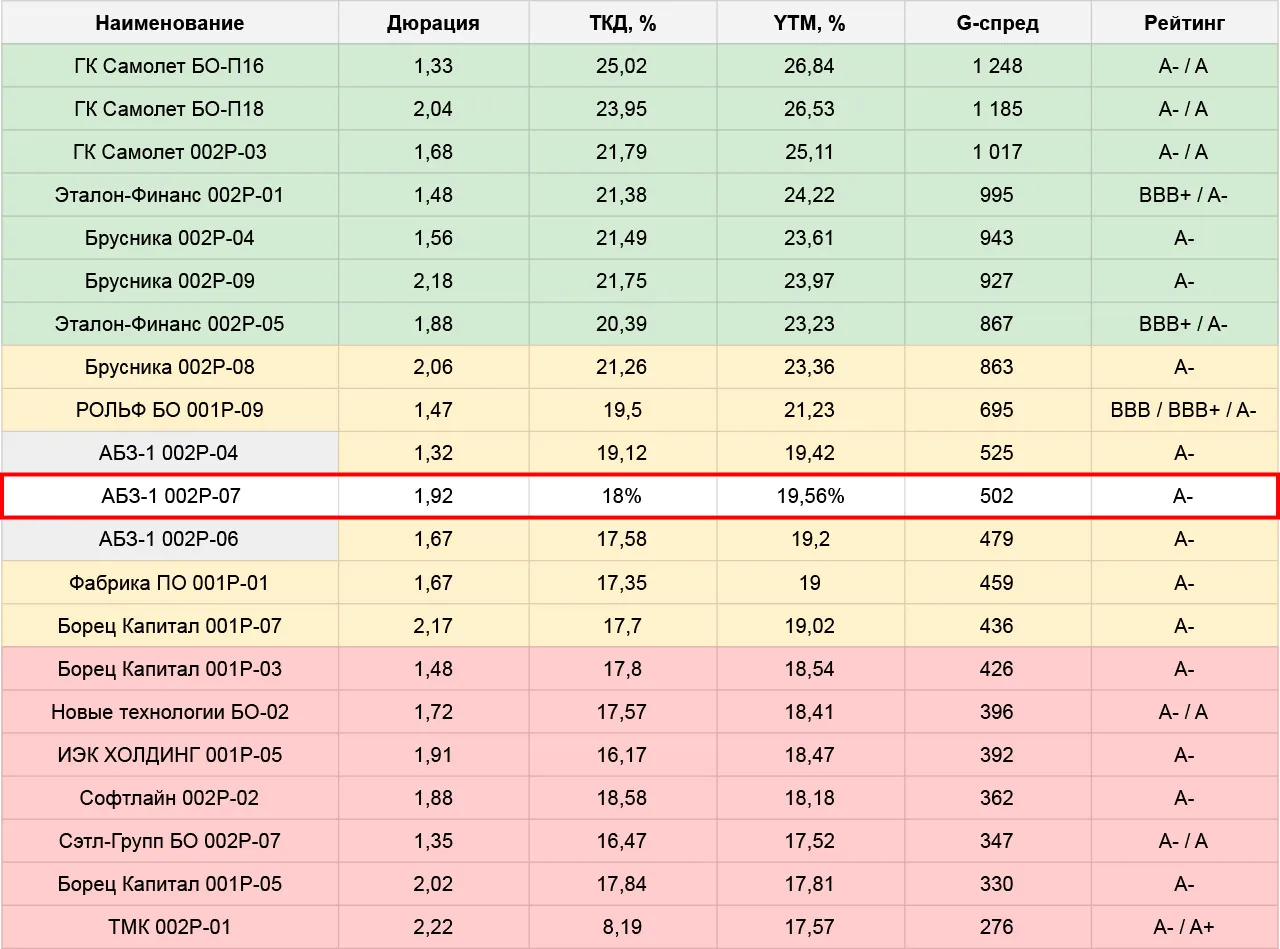1280x949 pixels.
Task: Click the G-спред column header
Action: coord(998,23)
